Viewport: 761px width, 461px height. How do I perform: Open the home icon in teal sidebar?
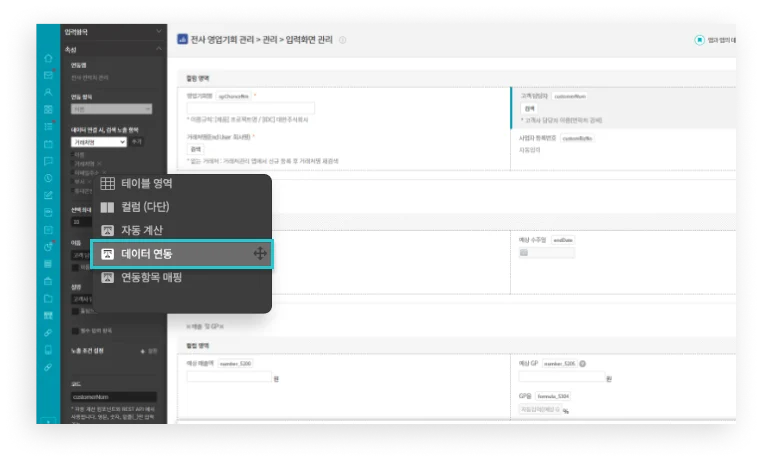[48, 58]
